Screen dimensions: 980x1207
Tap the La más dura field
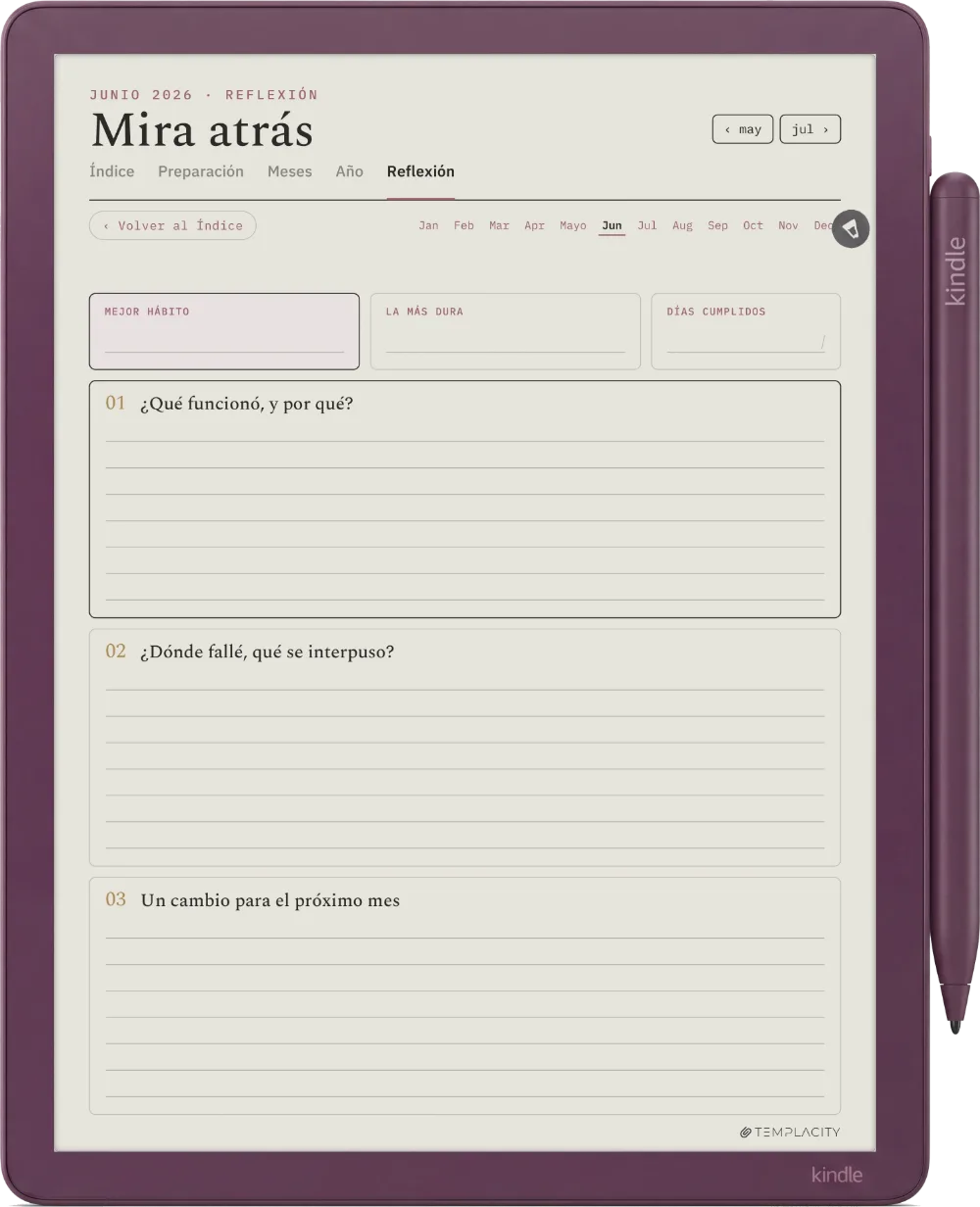coord(506,331)
